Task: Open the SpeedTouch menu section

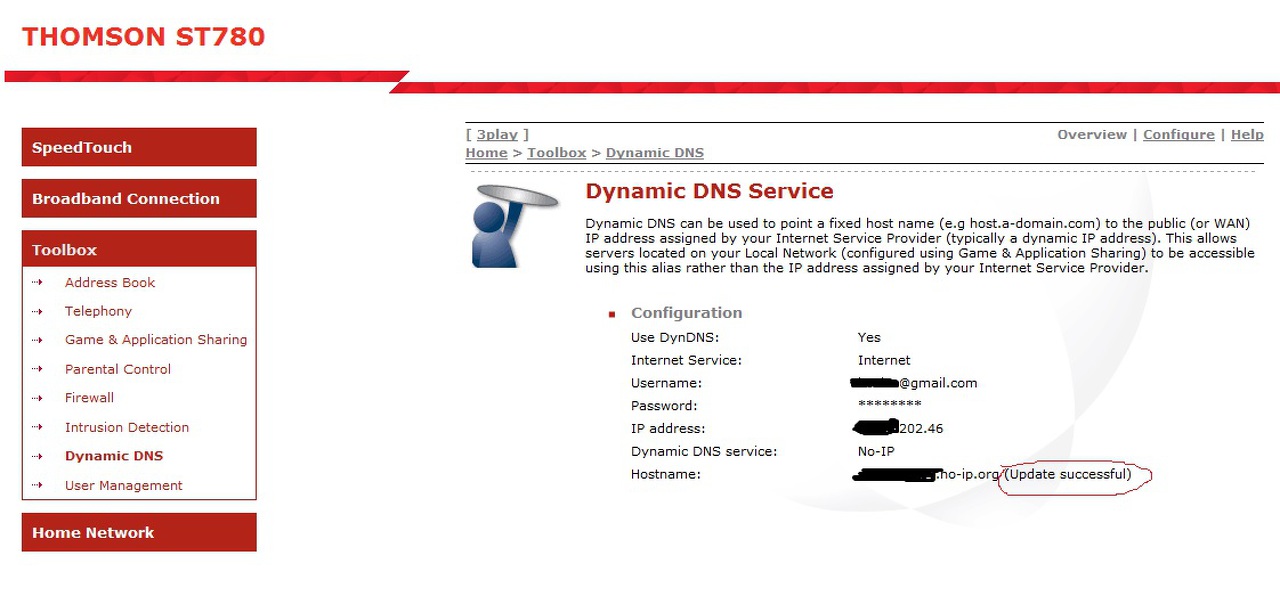Action: click(139, 147)
